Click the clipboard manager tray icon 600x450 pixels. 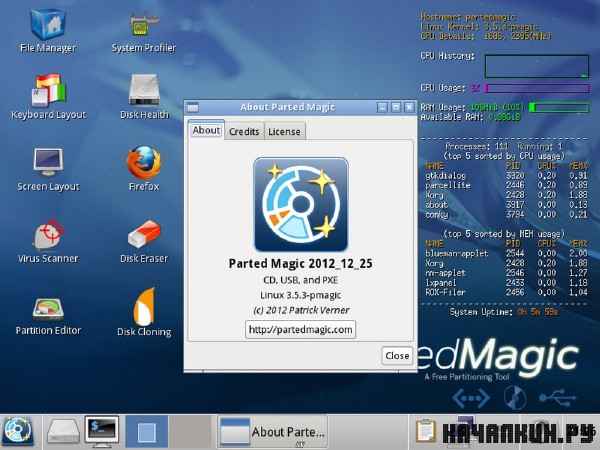426,431
